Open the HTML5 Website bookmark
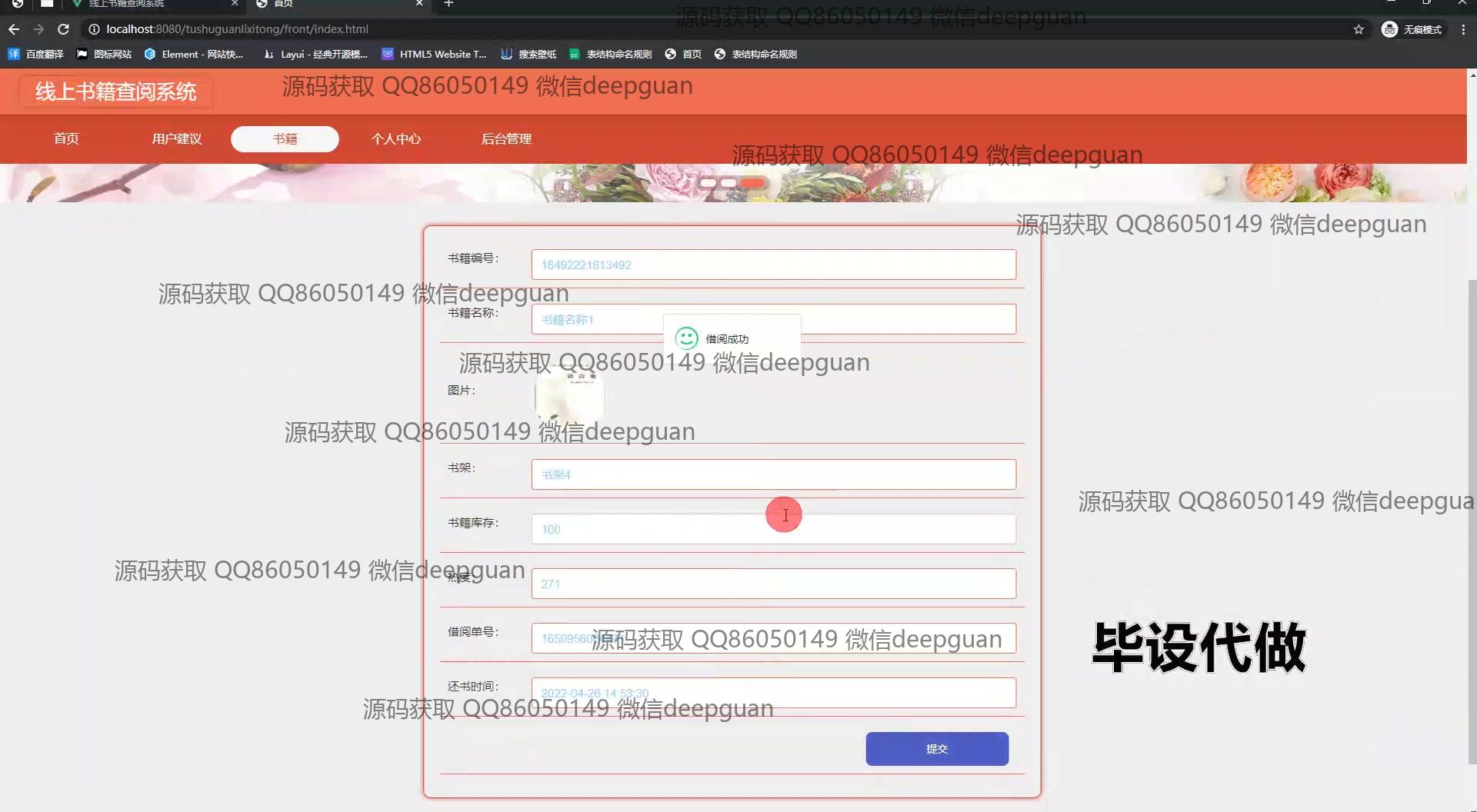The width and height of the screenshot is (1477, 812). pyautogui.click(x=435, y=54)
